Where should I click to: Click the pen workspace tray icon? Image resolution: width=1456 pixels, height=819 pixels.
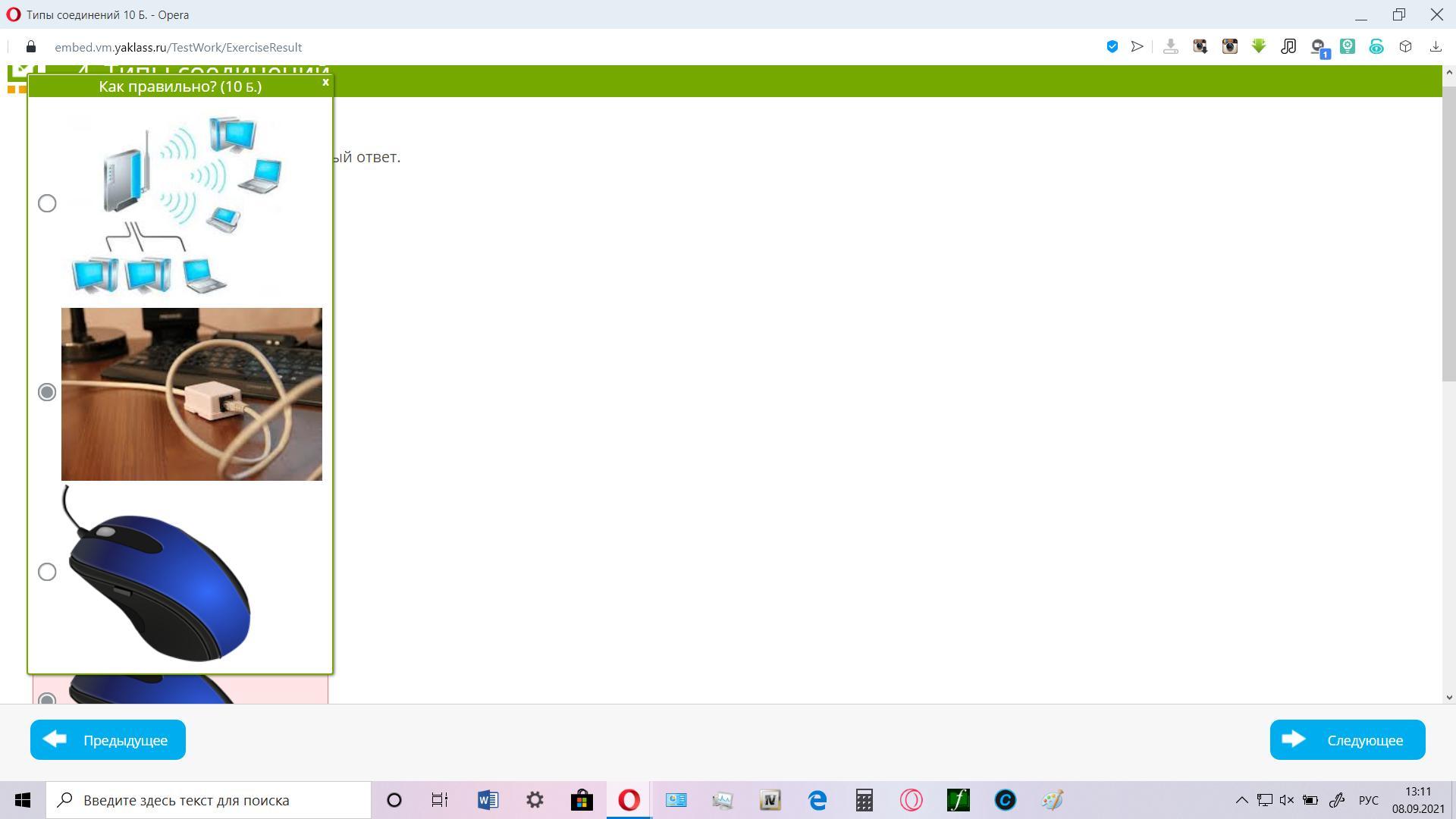[1337, 800]
